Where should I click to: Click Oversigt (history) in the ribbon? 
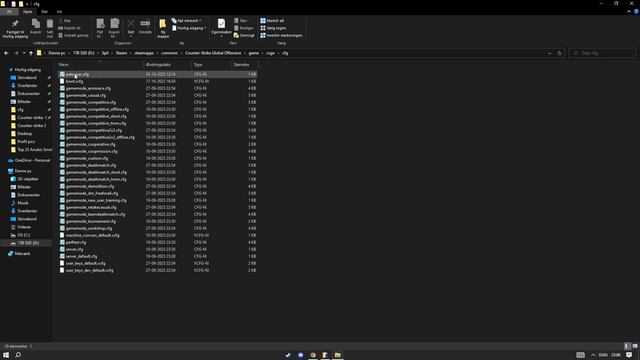click(x=244, y=36)
